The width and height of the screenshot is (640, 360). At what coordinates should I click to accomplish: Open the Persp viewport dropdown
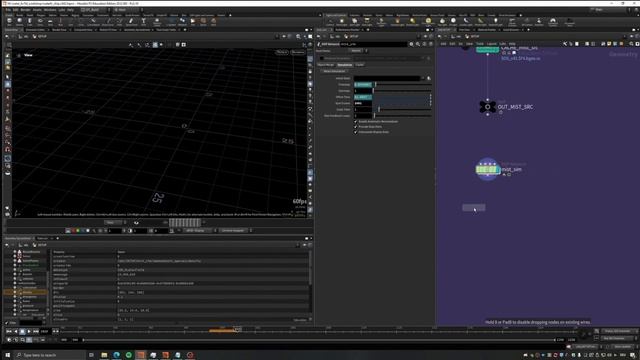tap(282, 52)
